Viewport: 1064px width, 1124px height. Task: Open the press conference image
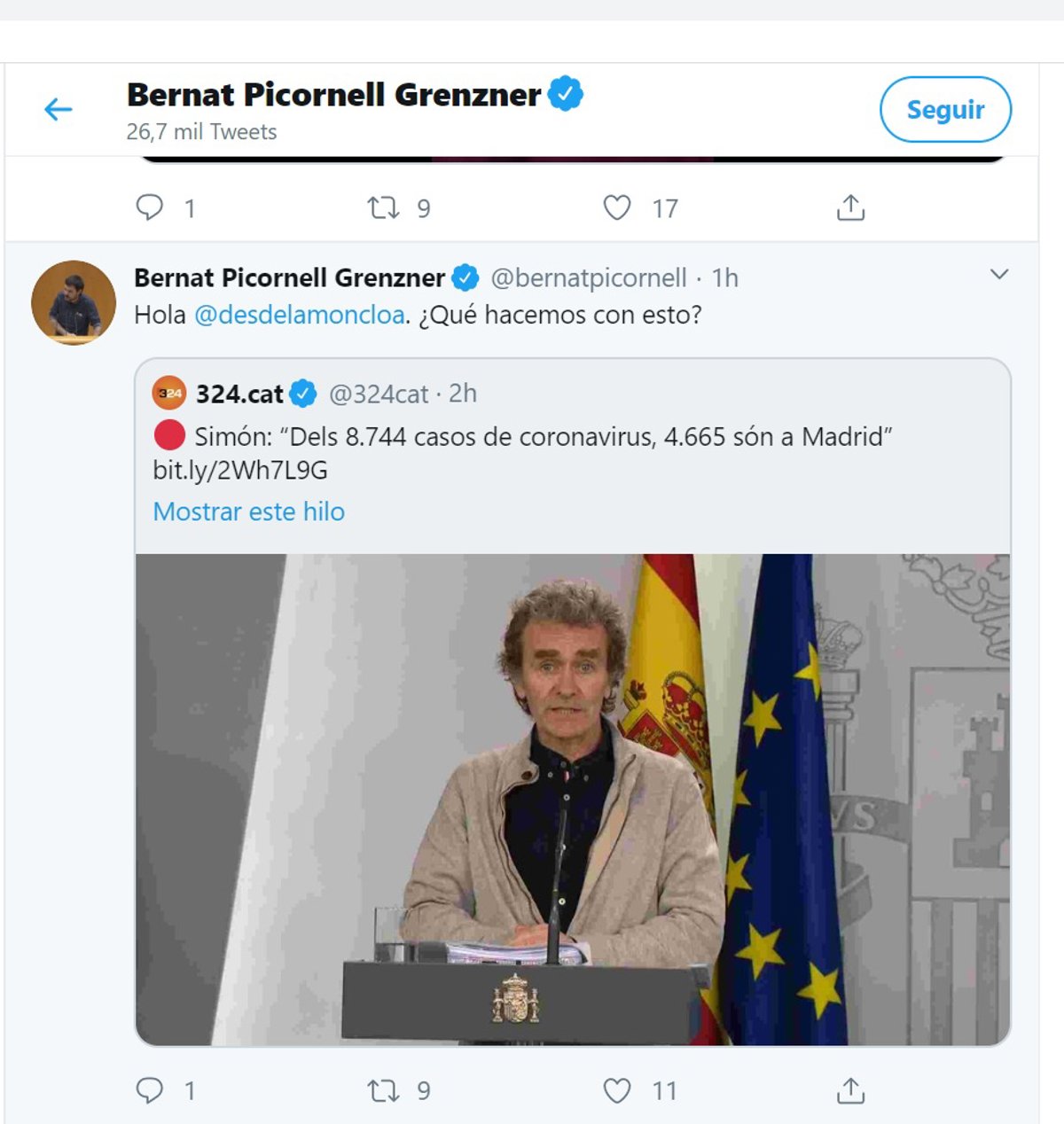click(x=572, y=799)
